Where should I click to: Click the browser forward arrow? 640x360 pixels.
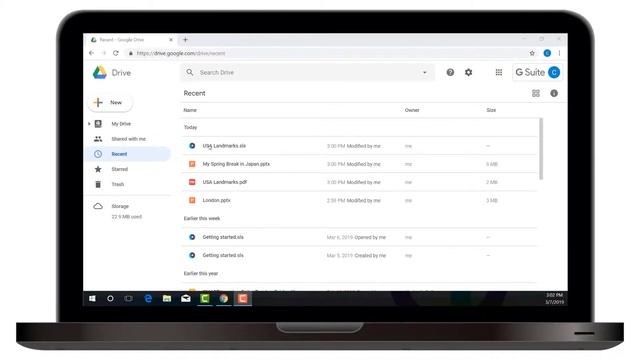(x=104, y=53)
